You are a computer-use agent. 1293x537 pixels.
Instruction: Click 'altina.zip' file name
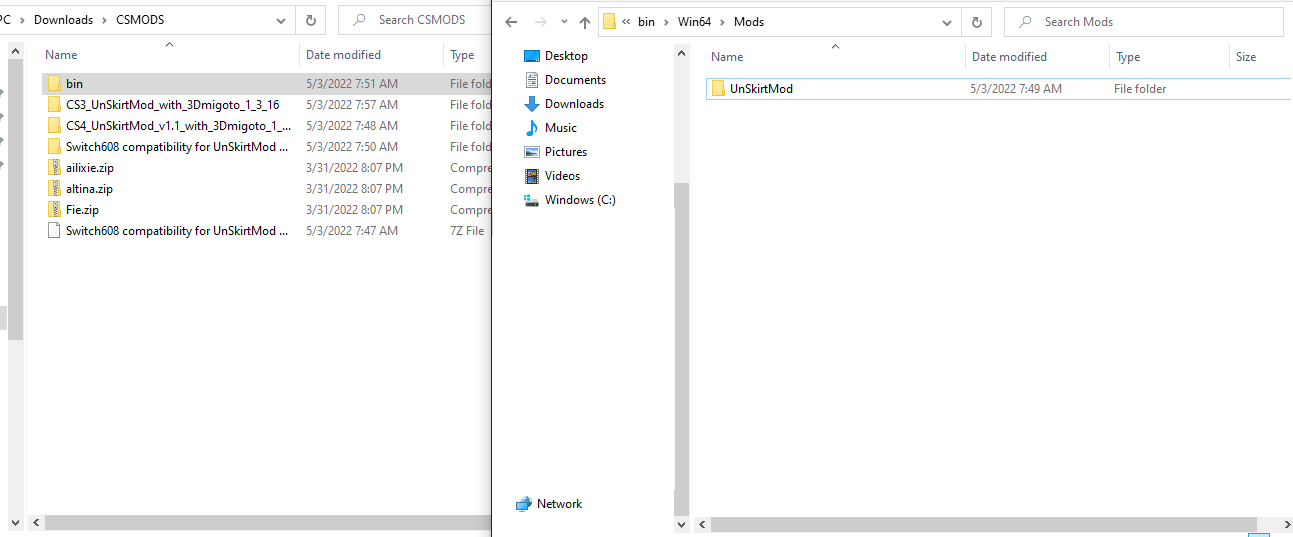coord(89,189)
